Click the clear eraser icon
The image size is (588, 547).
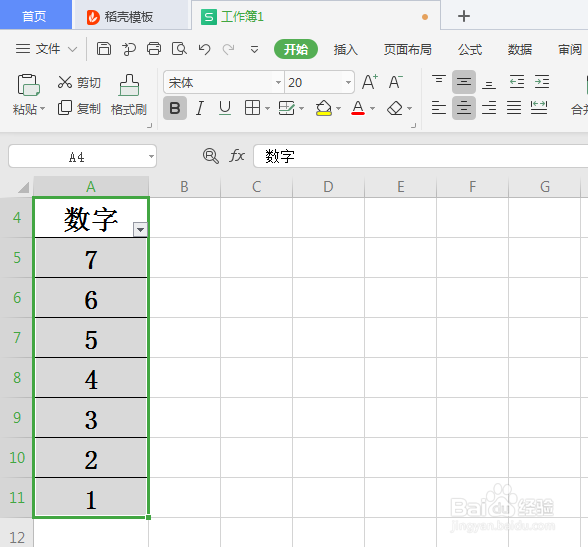(x=395, y=108)
